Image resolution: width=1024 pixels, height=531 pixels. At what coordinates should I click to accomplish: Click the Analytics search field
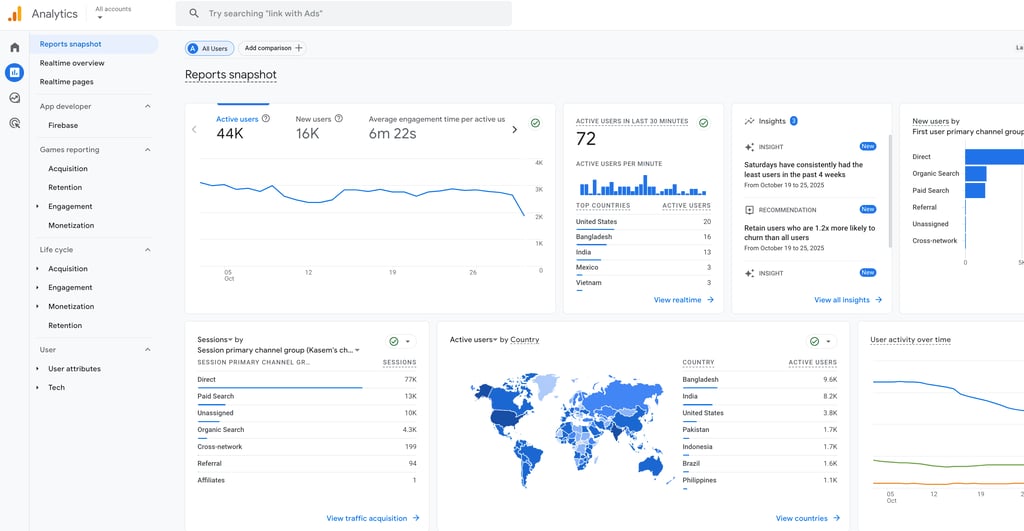[x=344, y=14]
